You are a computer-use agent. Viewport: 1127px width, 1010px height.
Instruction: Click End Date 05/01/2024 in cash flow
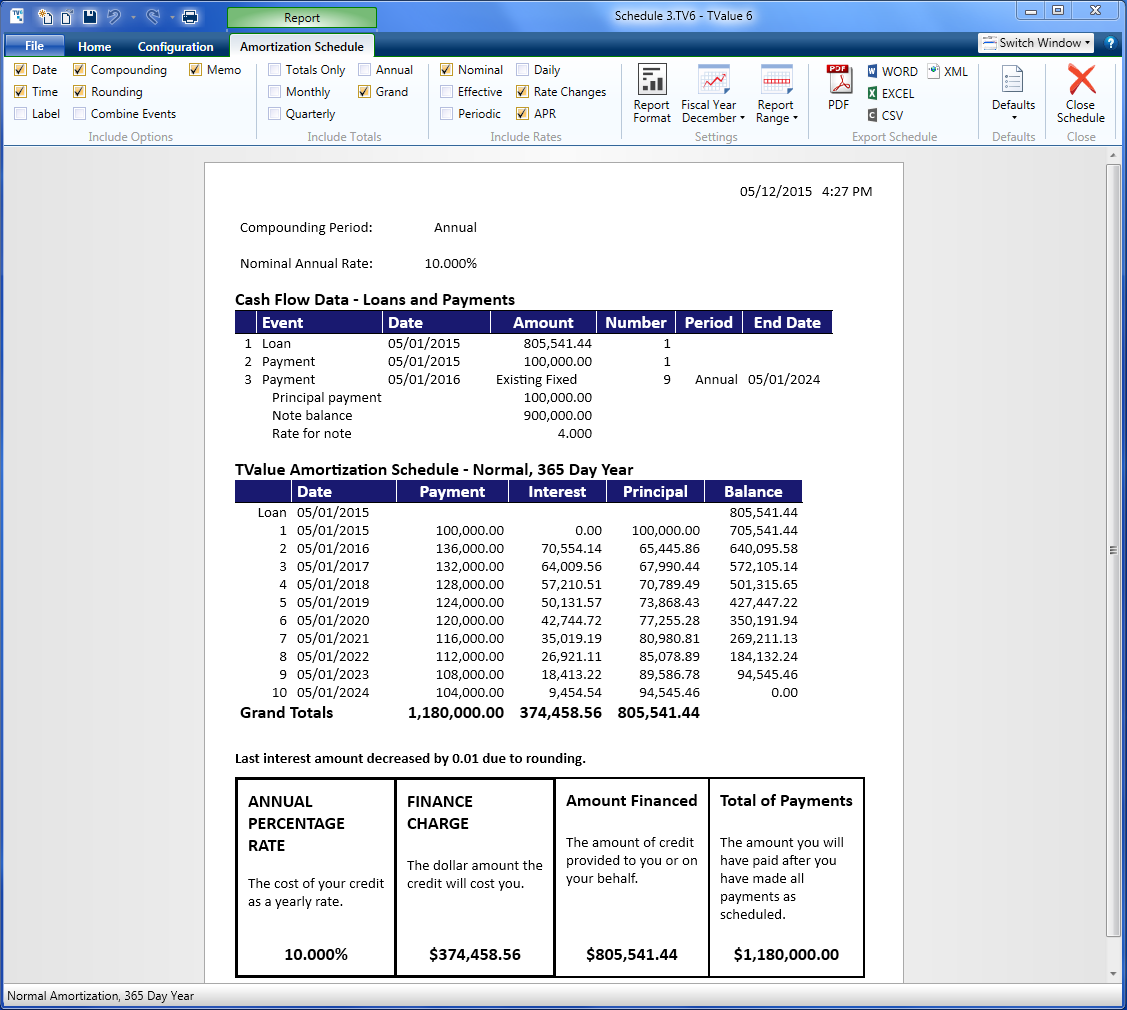point(784,380)
